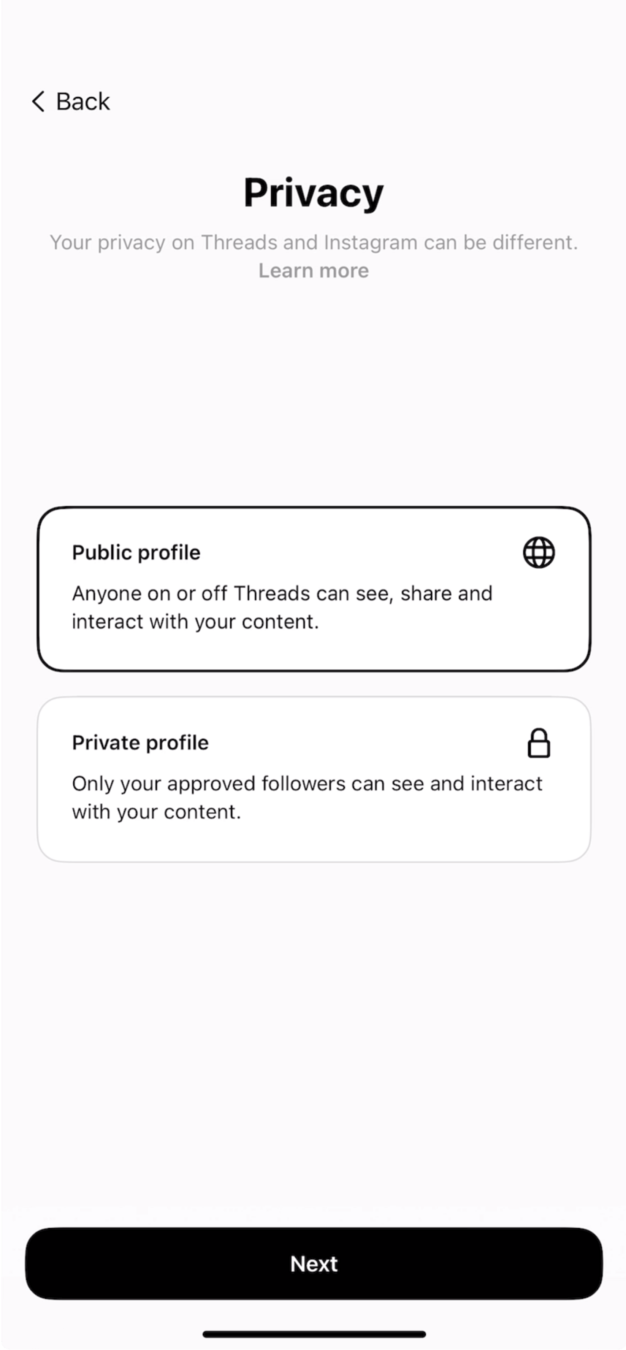Image resolution: width=626 pixels, height=1350 pixels.
Task: Hit the closed padlock glyph on lower card
Action: tap(538, 743)
